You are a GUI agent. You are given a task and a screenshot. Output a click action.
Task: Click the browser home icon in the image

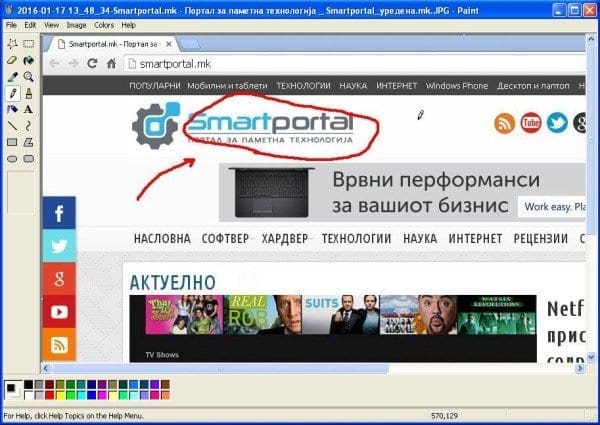[x=111, y=63]
